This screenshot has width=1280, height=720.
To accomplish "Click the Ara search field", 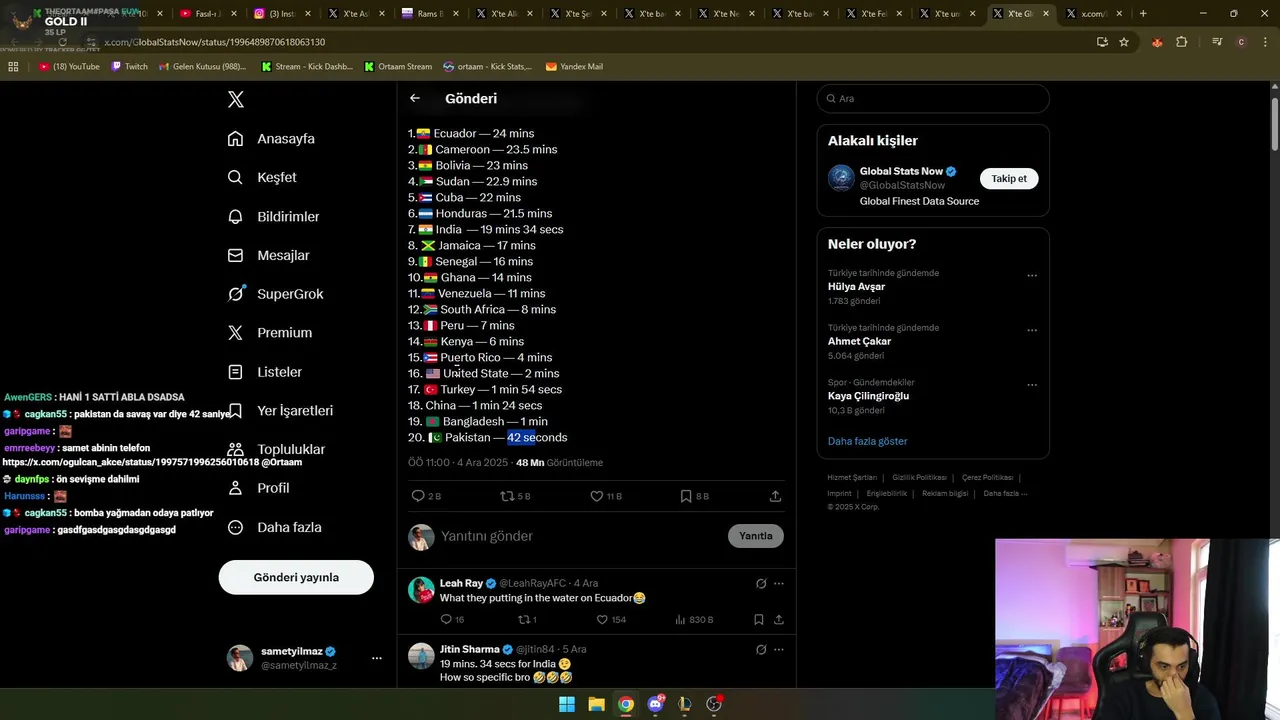I will click(933, 99).
